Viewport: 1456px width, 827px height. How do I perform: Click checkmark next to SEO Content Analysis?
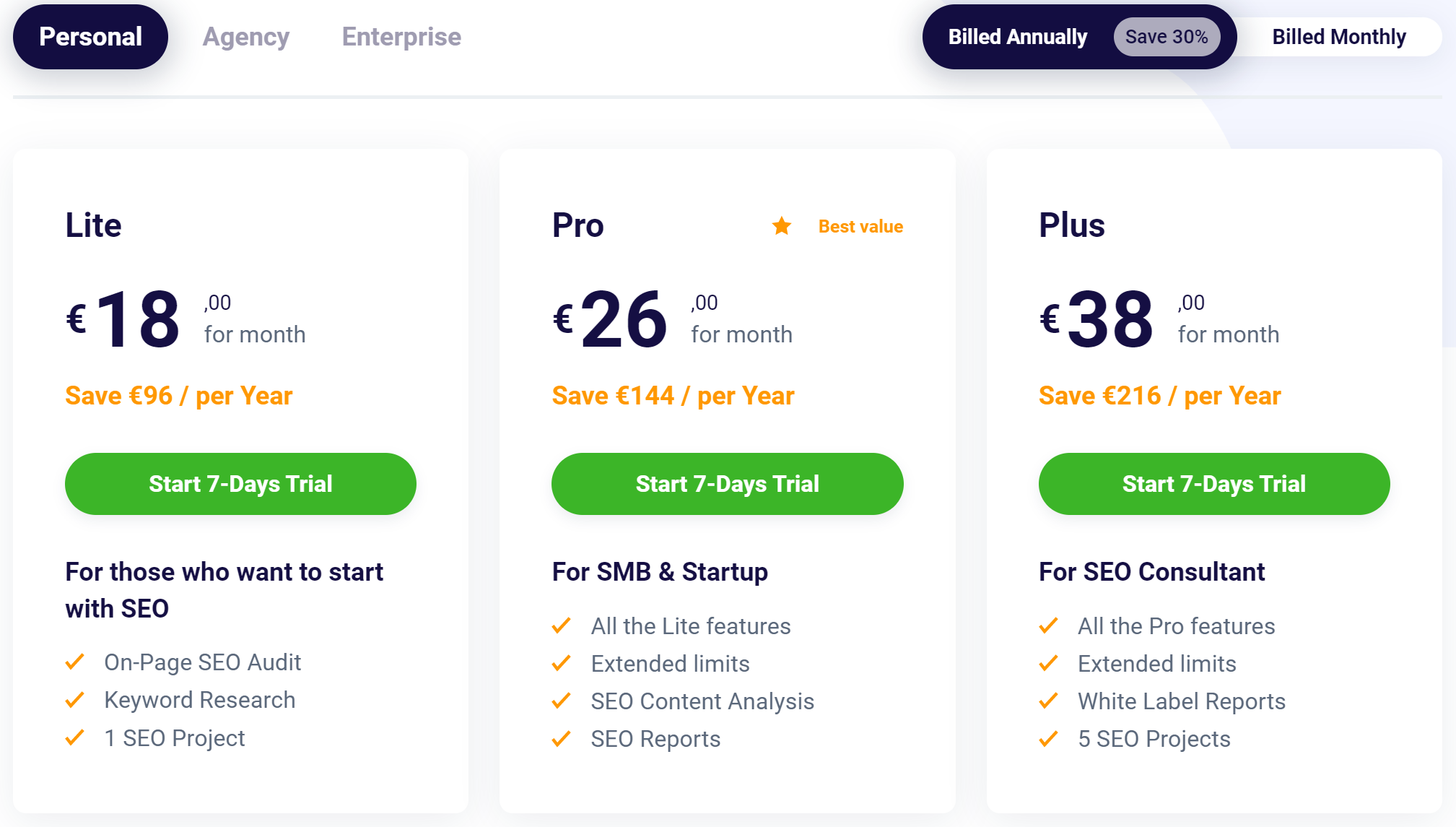point(562,701)
